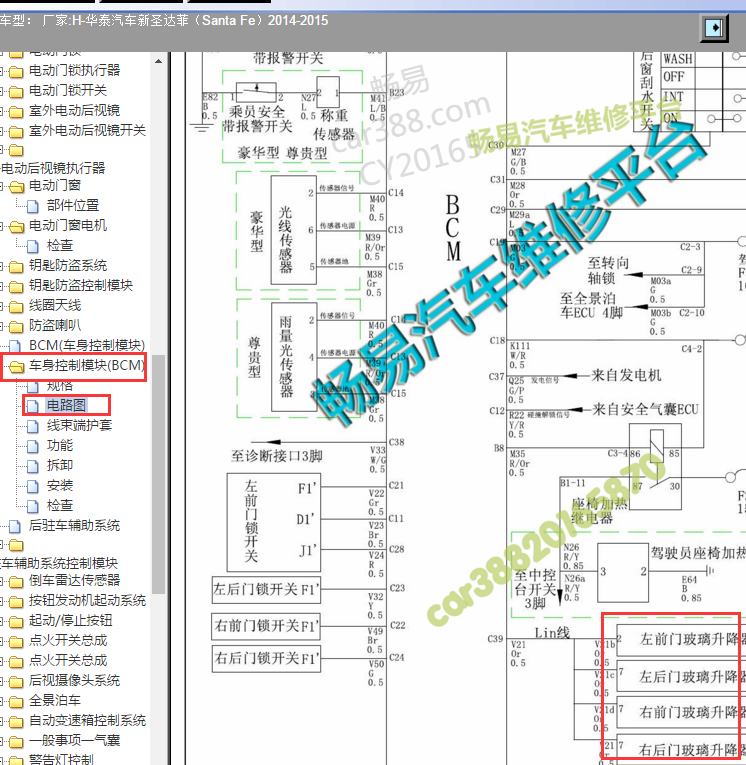Viewport: 746px width, 765px height.
Task: Select the 电动后视镜执行器 tree entry
Action: [x=53, y=168]
